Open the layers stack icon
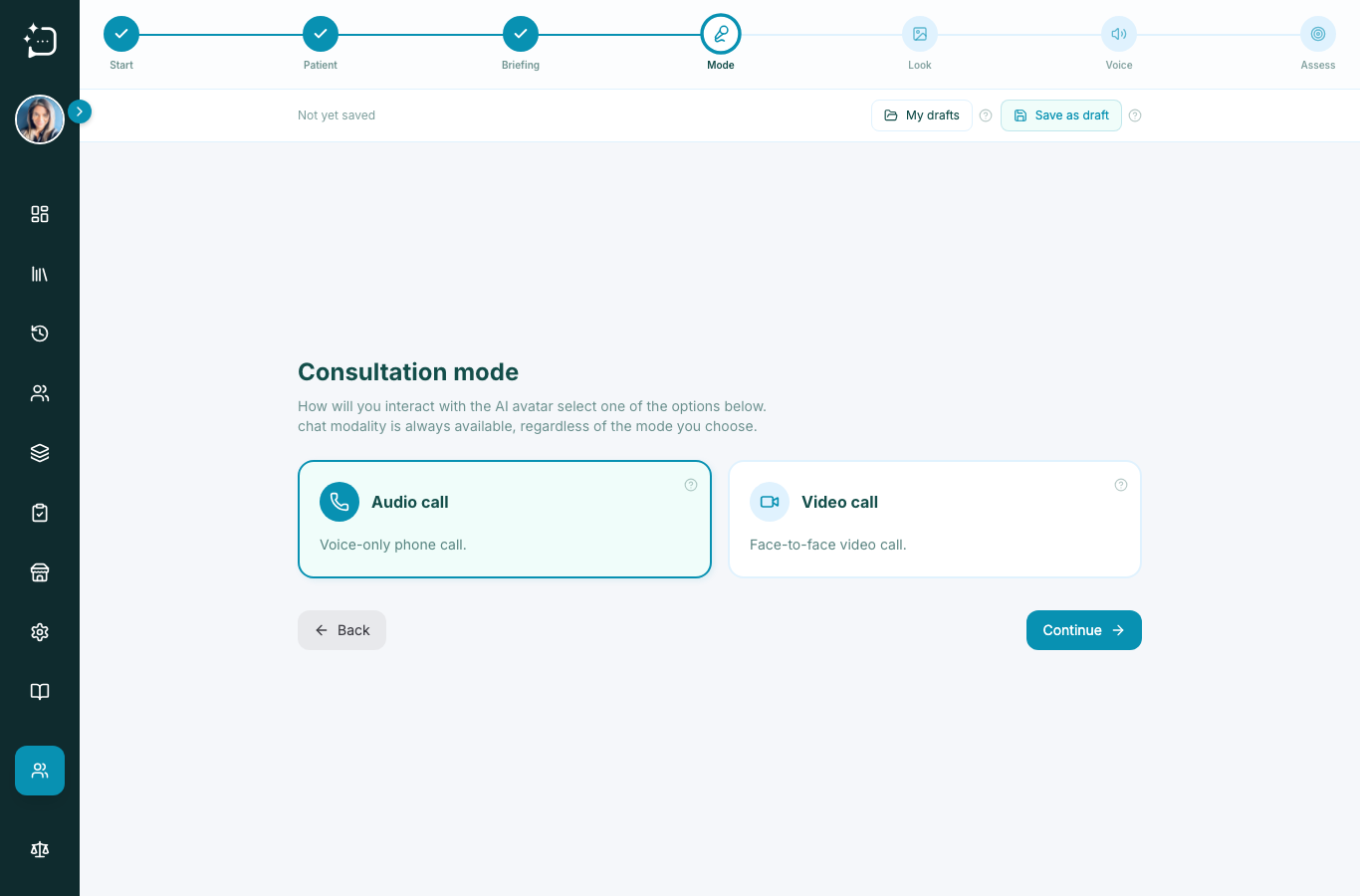Viewport: 1360px width, 896px height. [40, 453]
